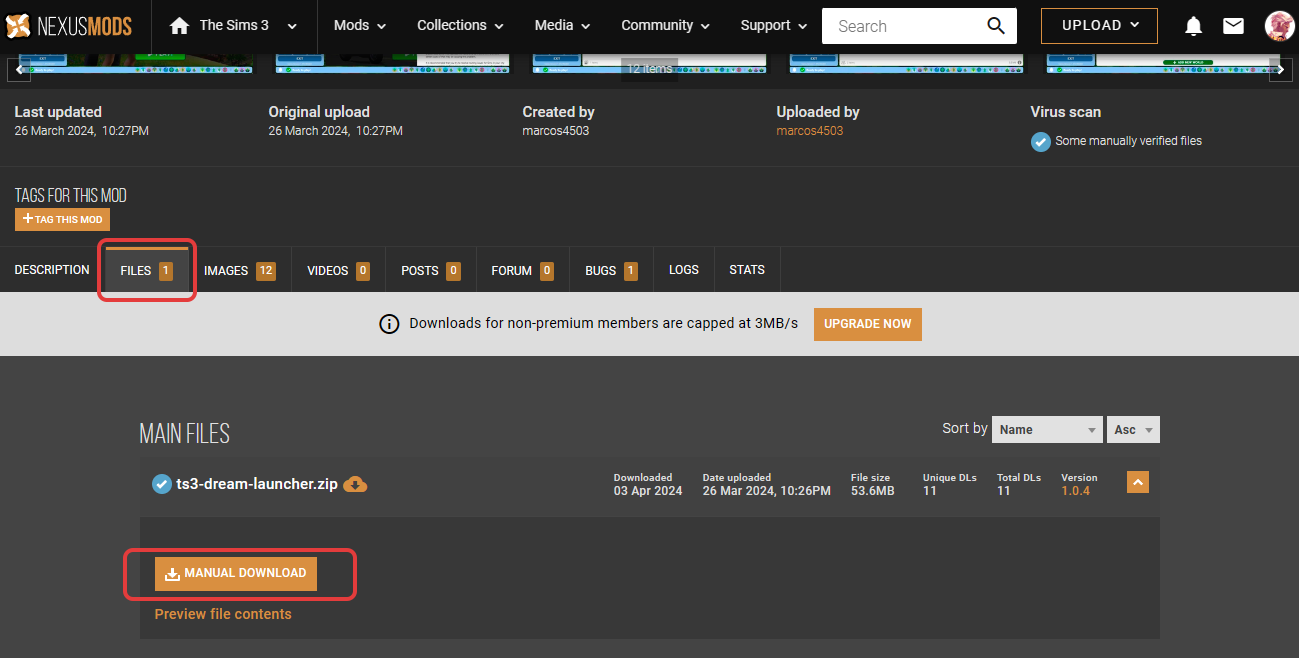Open the 12 items gallery thumbnail

point(649,65)
